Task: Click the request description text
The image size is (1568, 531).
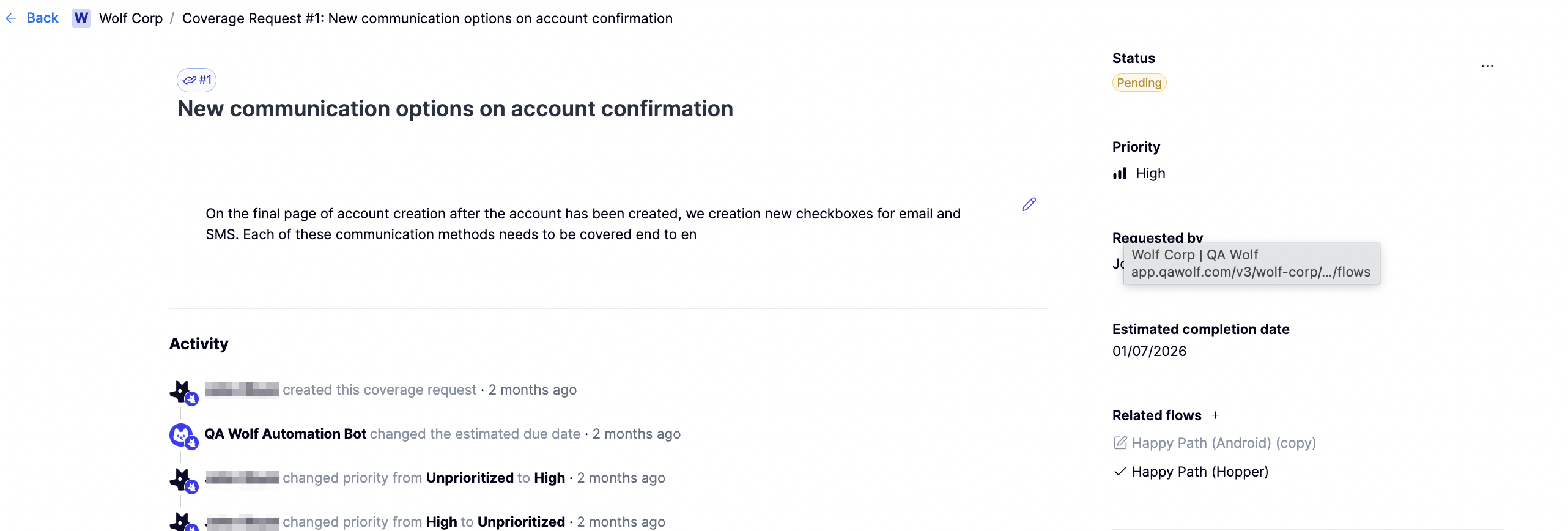Action: point(582,224)
